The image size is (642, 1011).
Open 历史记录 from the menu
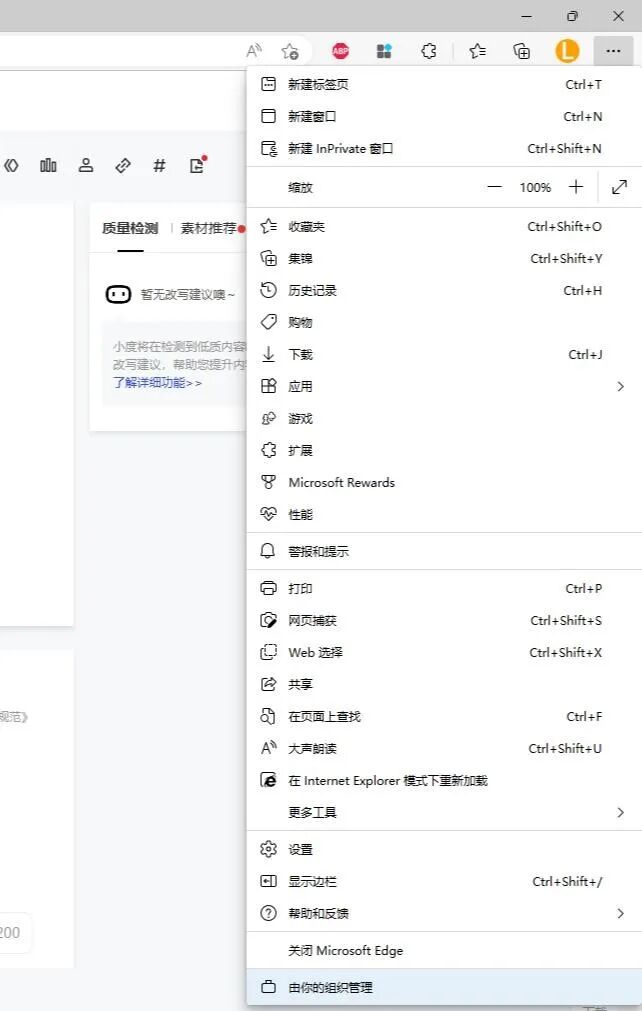coord(444,290)
